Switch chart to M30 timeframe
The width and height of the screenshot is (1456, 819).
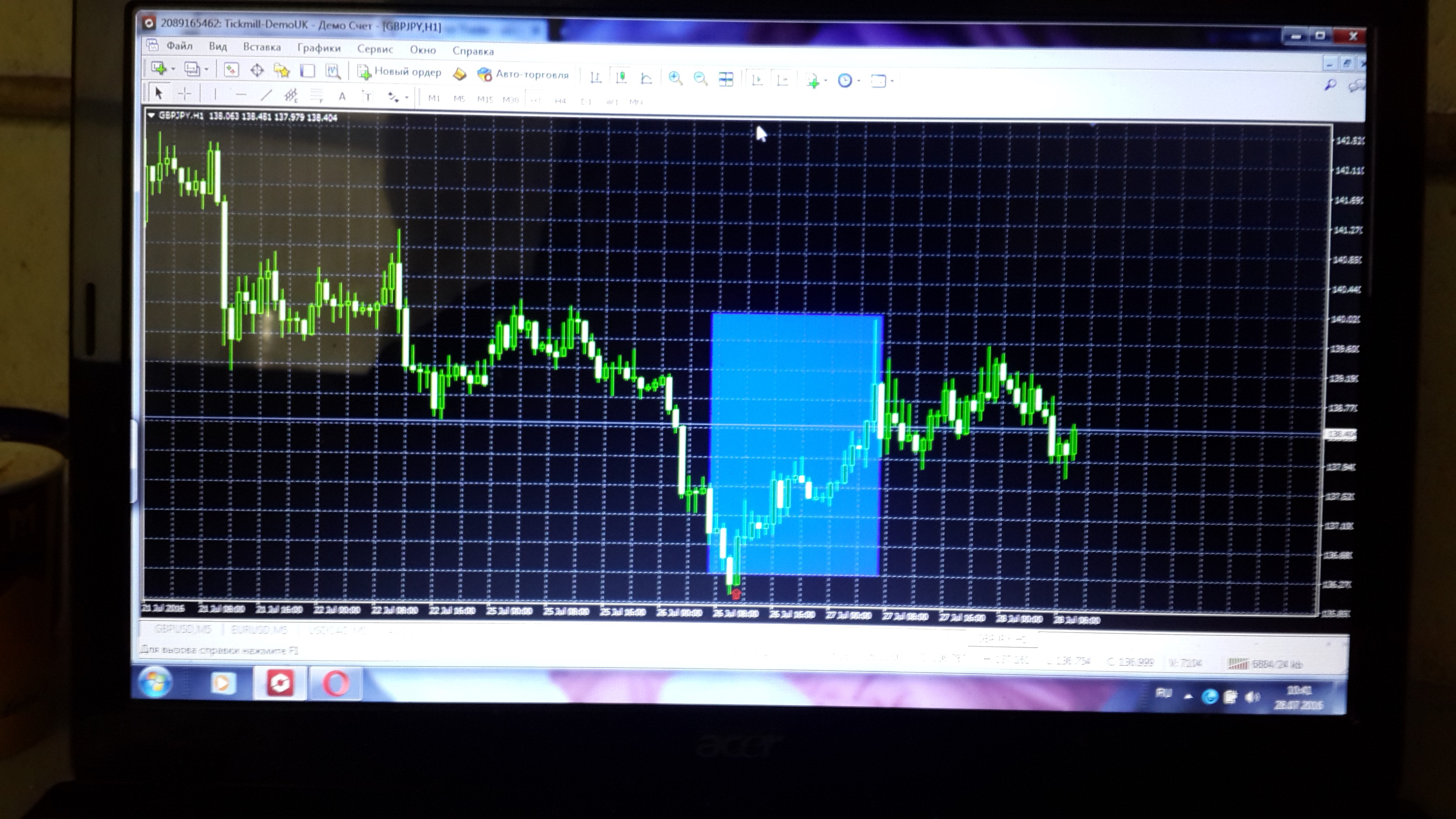[510, 100]
